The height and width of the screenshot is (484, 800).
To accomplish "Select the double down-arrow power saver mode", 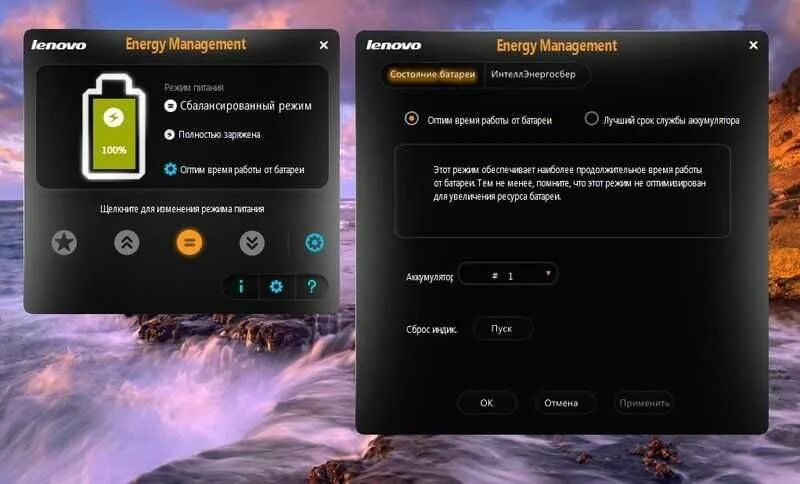I will pos(252,243).
